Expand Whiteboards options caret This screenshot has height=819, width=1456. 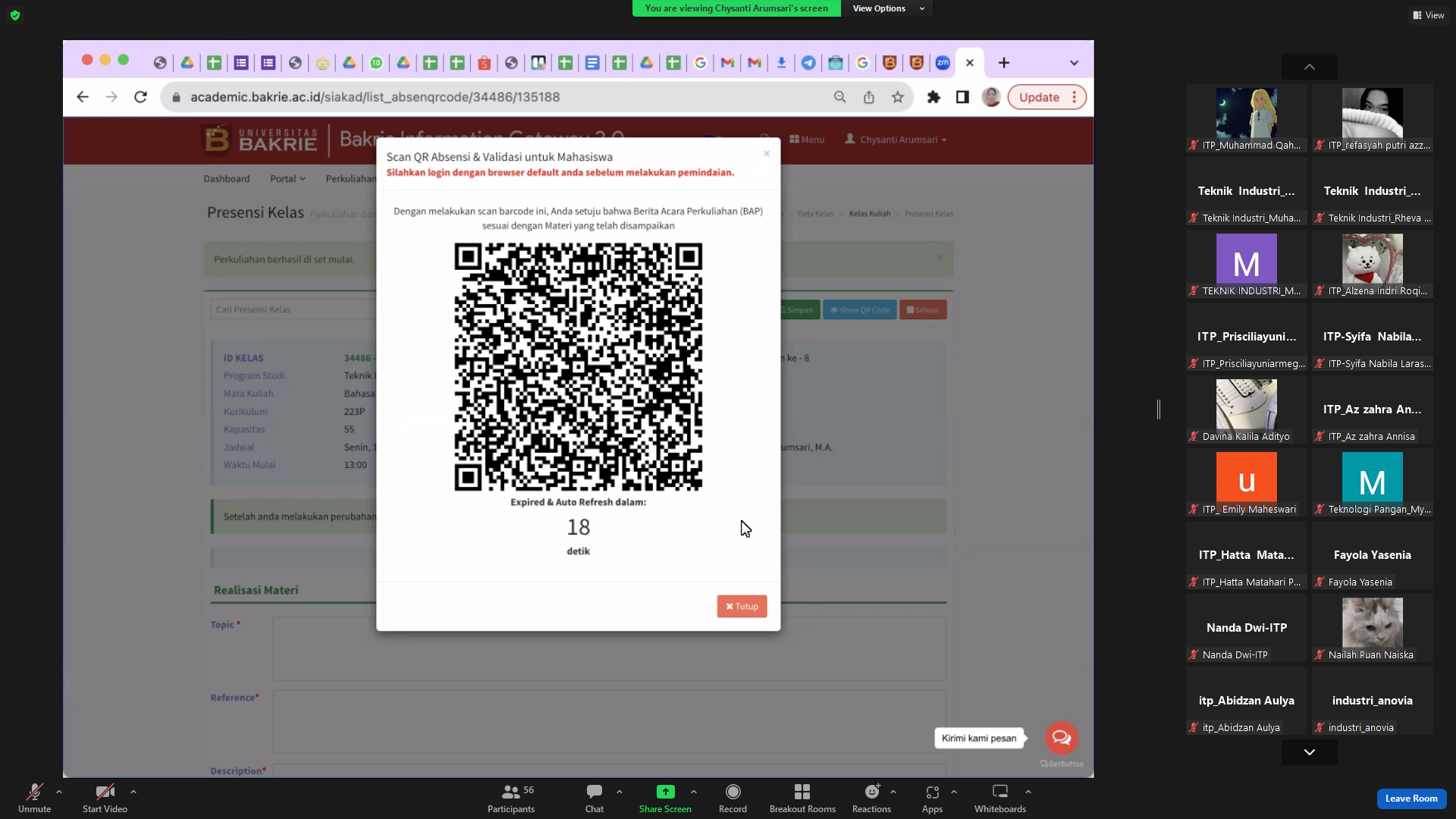tap(1028, 792)
